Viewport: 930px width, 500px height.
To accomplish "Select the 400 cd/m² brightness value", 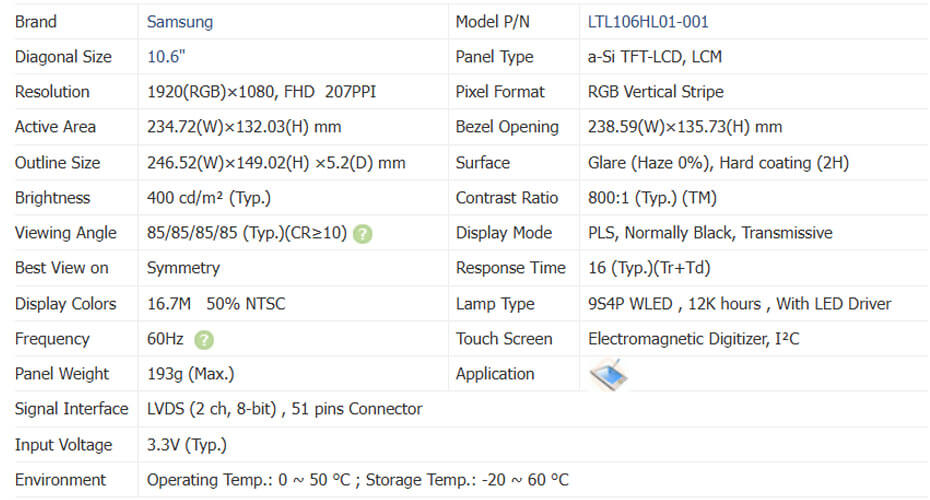I will 209,198.
